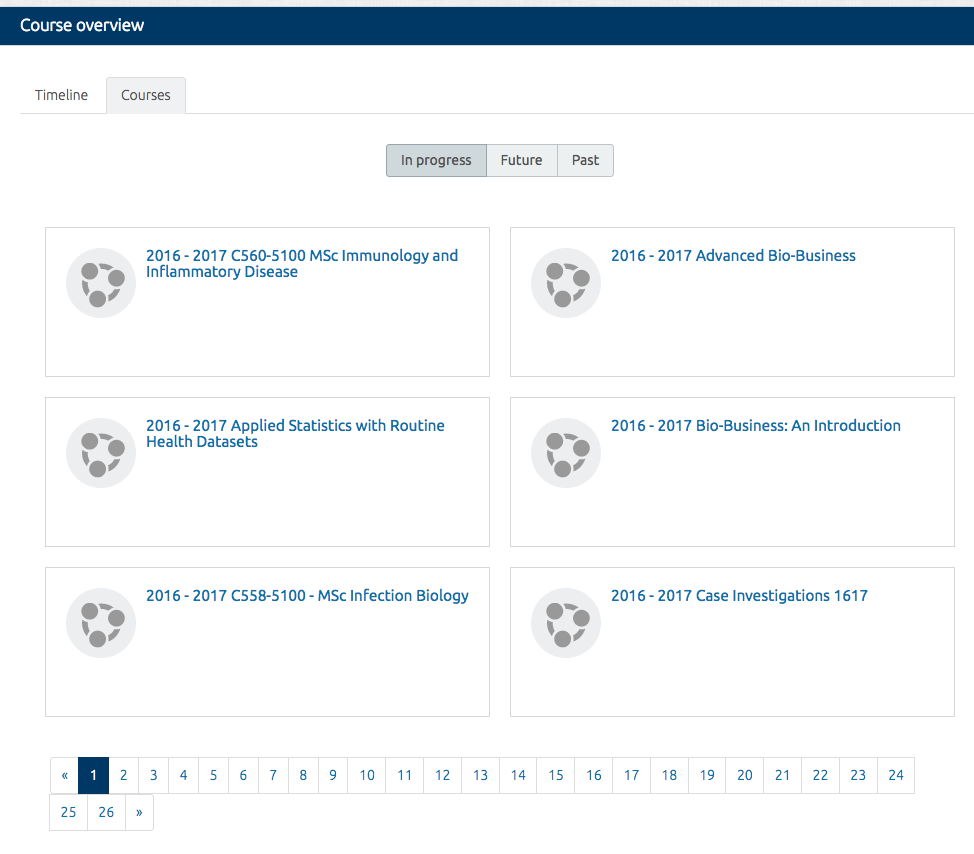Go to page 22
Viewport: 974px width, 854px height.
point(821,775)
